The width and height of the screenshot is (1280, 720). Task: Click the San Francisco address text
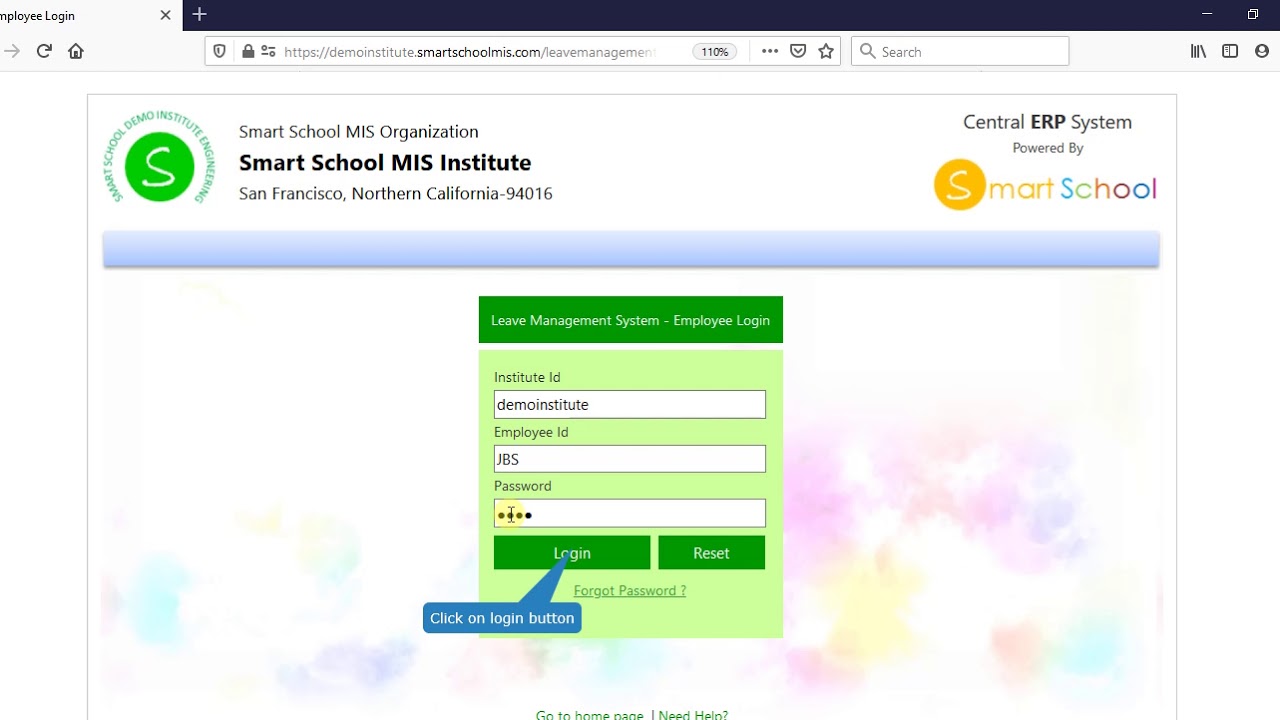(x=395, y=193)
